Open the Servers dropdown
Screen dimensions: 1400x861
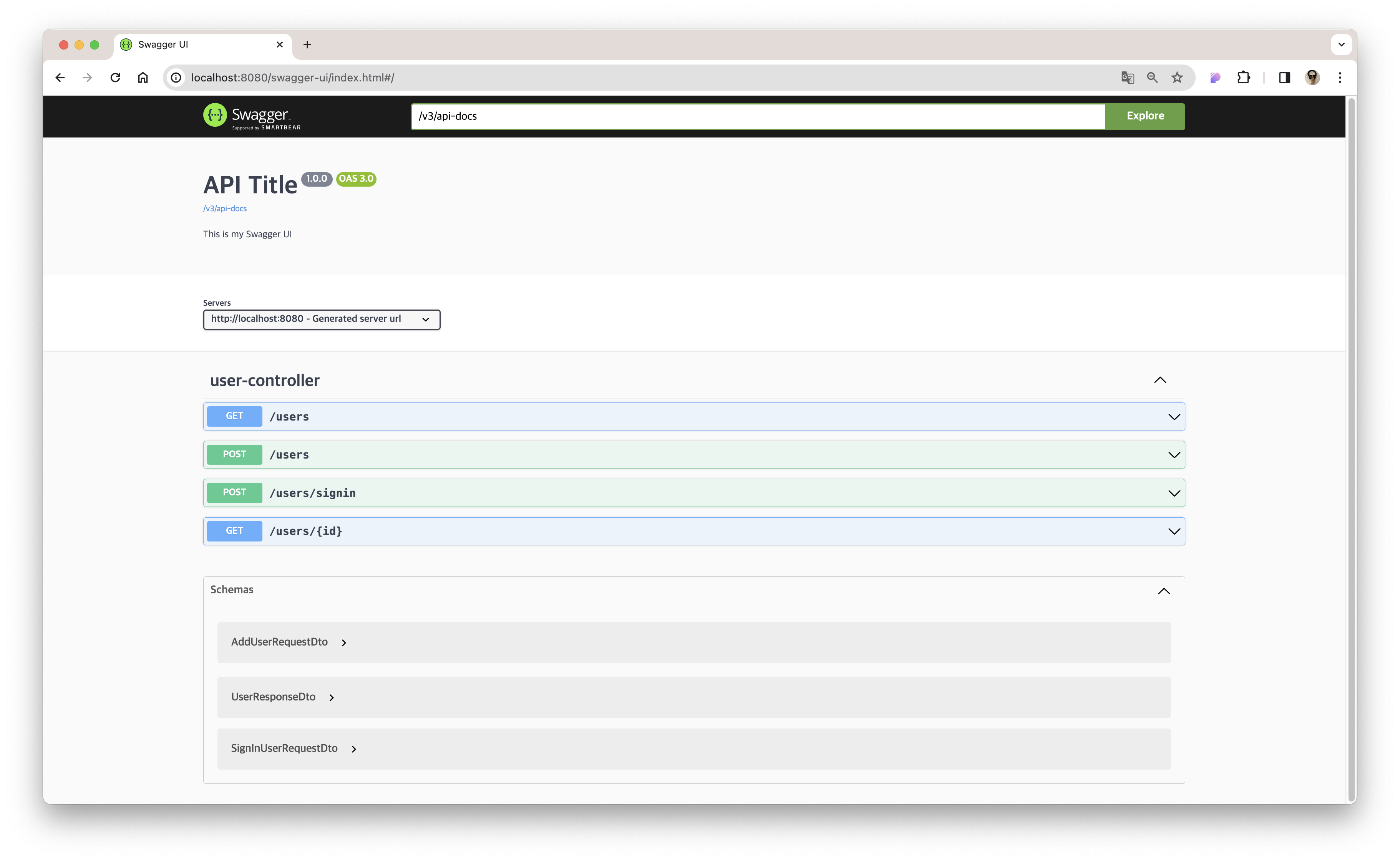click(321, 320)
